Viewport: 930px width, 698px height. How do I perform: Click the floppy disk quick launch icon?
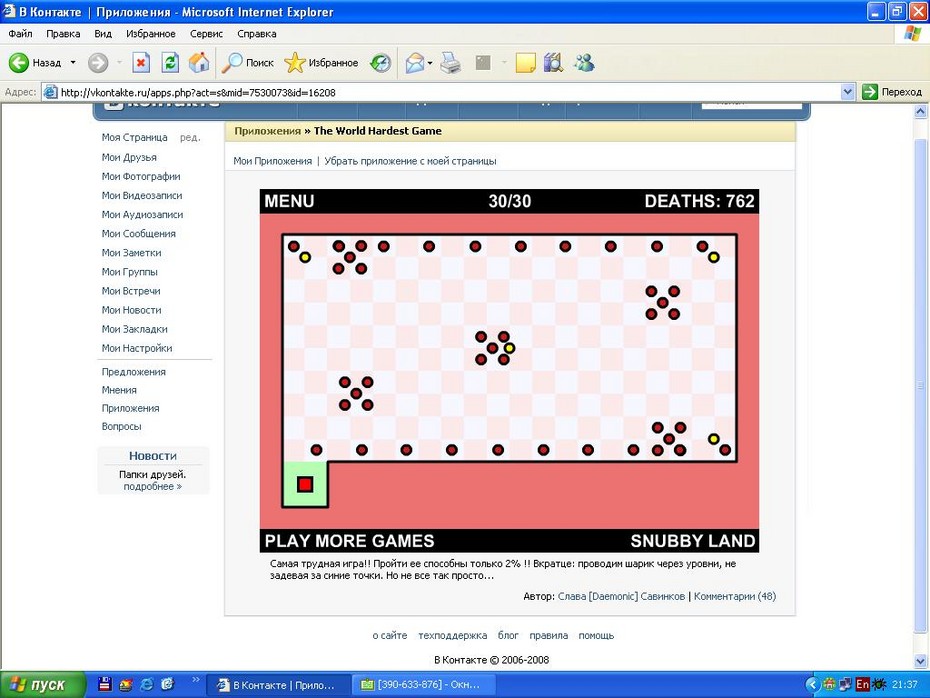pos(105,684)
